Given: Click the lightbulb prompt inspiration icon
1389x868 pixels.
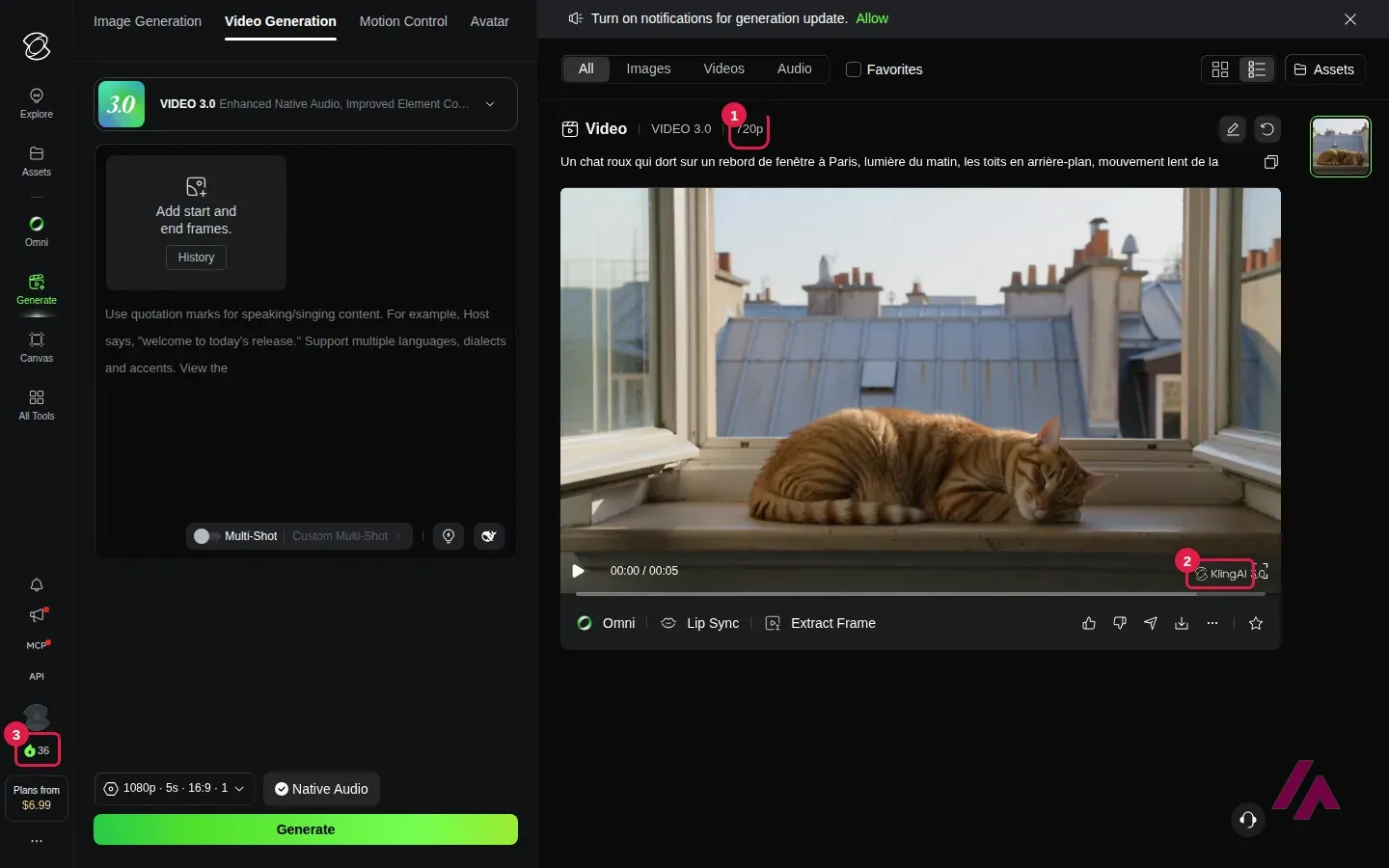Looking at the screenshot, I should tap(449, 536).
